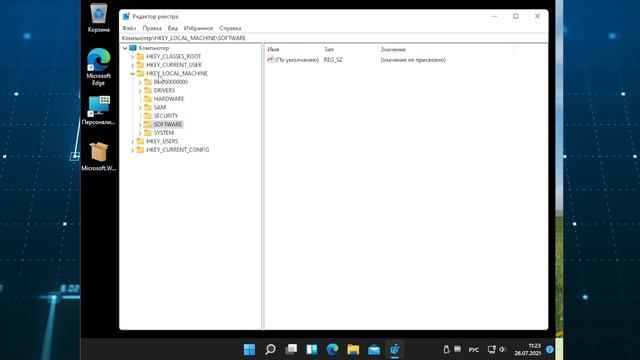The width and height of the screenshot is (640, 360).
Task: Open Task View on taskbar
Action: [291, 349]
